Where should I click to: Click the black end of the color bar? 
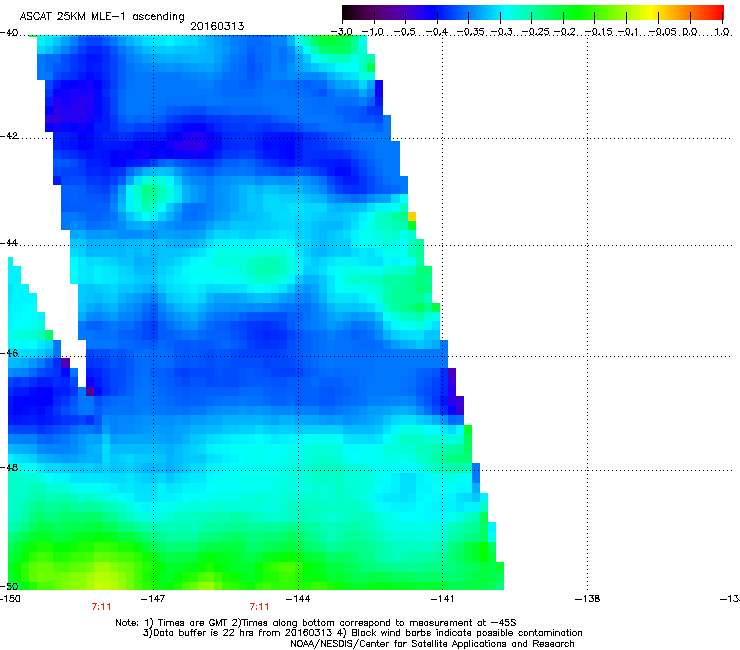coord(349,13)
